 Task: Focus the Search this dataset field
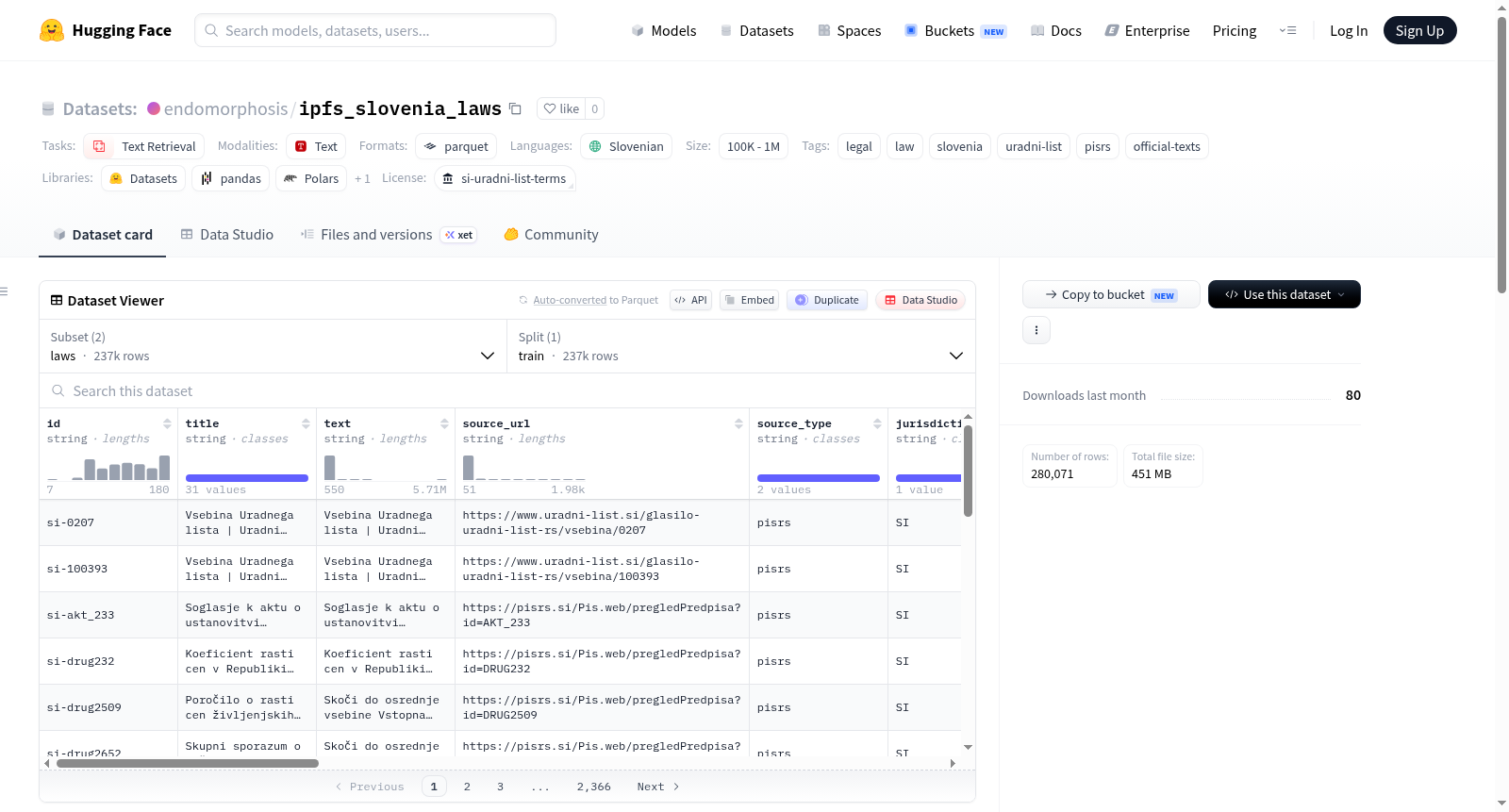[x=507, y=390]
